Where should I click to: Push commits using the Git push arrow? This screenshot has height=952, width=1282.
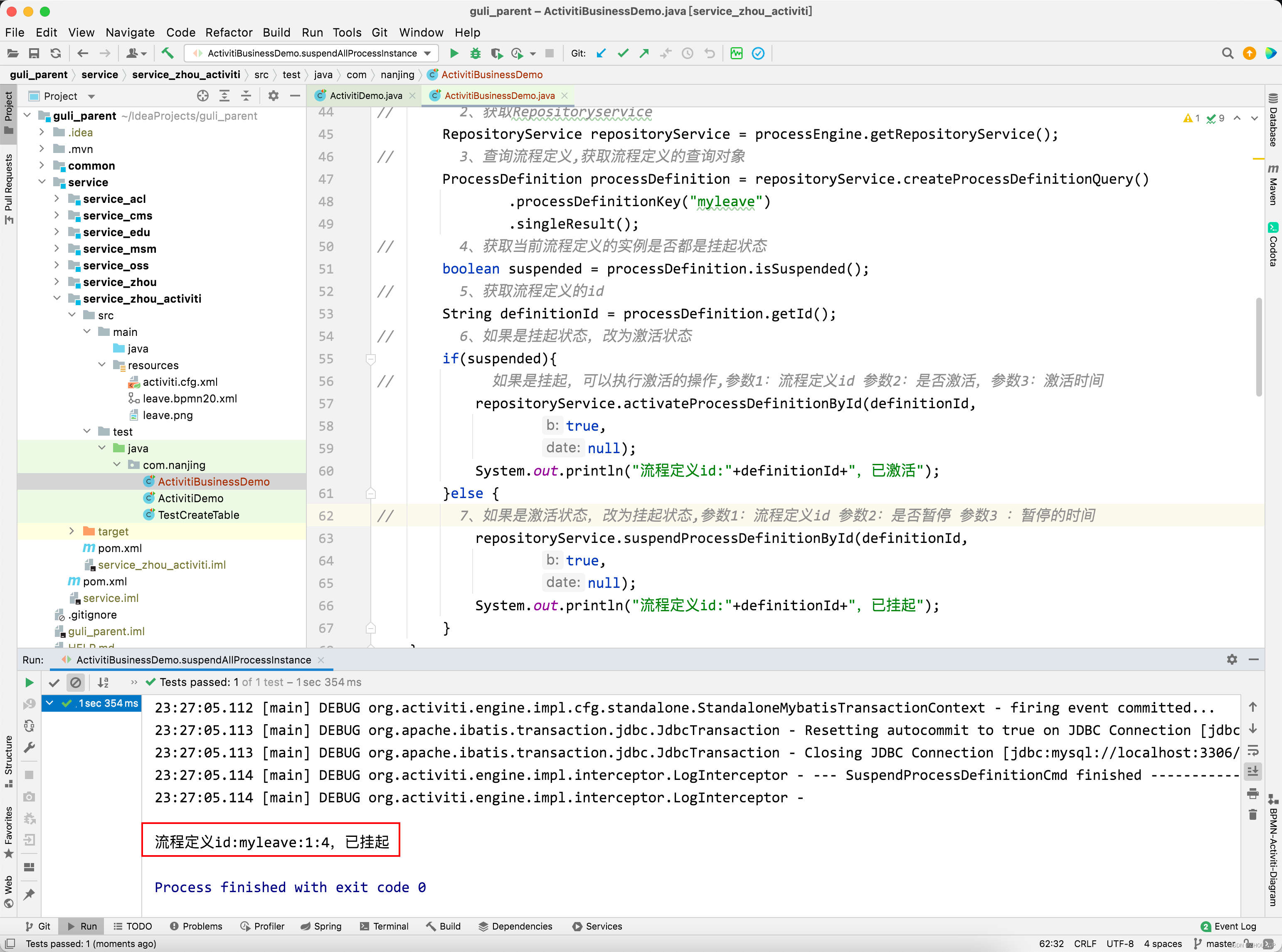coord(643,53)
